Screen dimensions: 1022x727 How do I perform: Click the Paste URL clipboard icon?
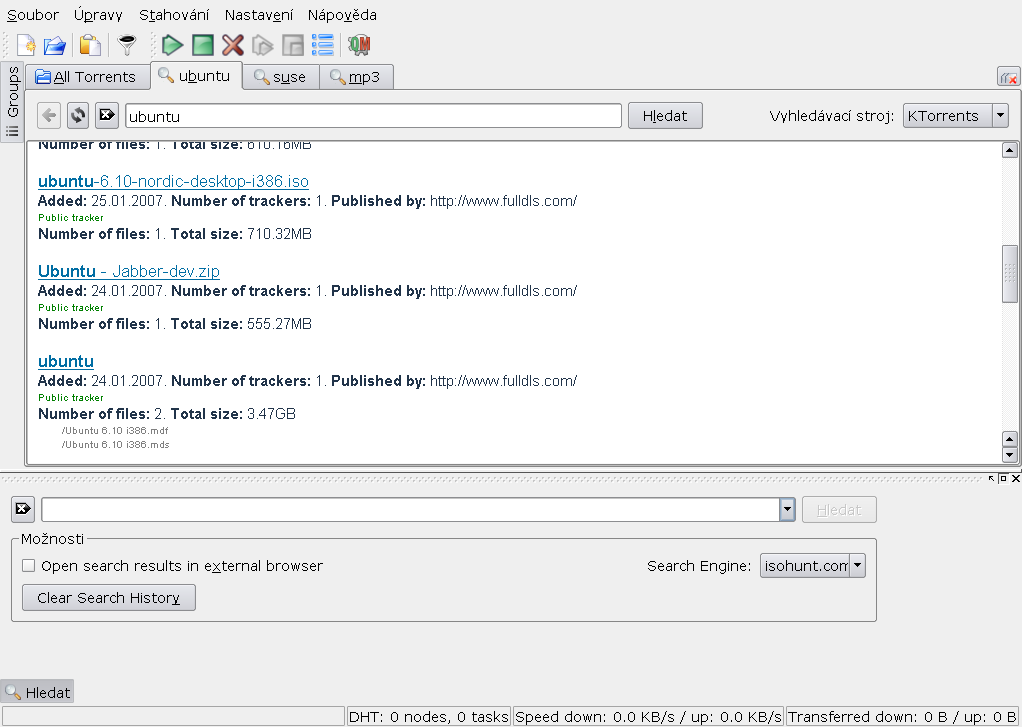point(90,45)
